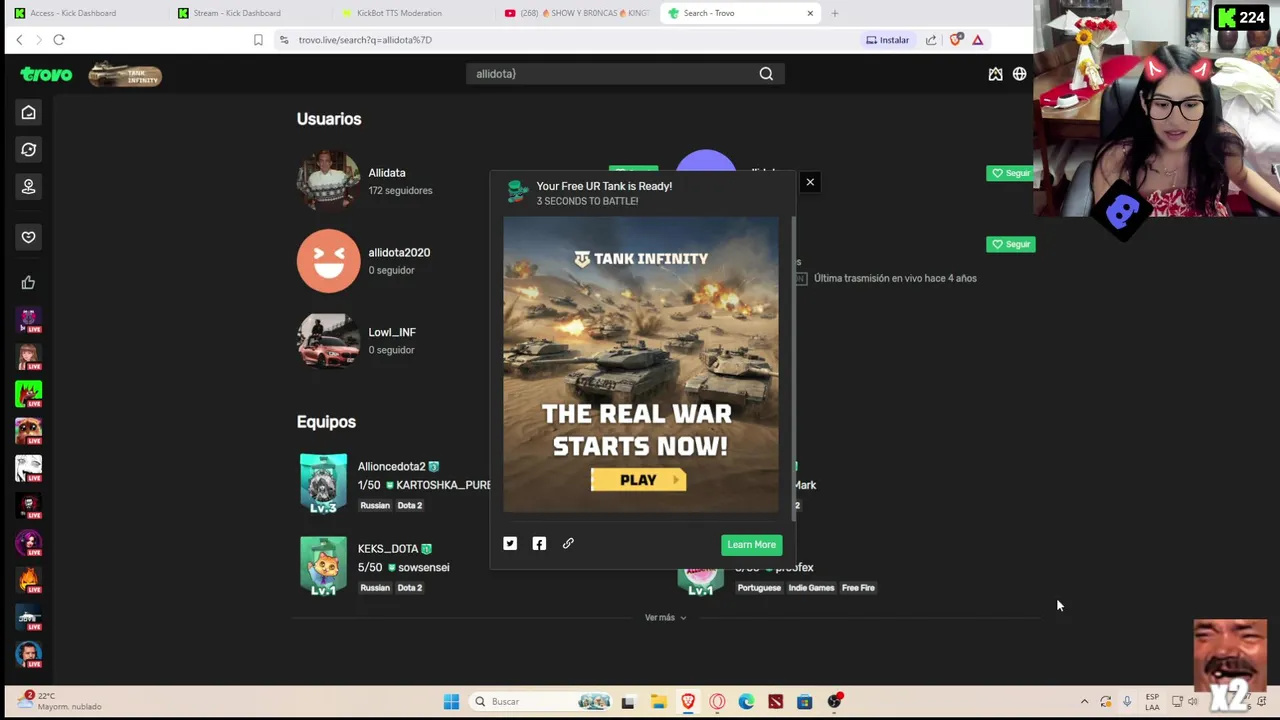The image size is (1280, 720).
Task: Click Allioncedota2 team badge image
Action: (323, 484)
